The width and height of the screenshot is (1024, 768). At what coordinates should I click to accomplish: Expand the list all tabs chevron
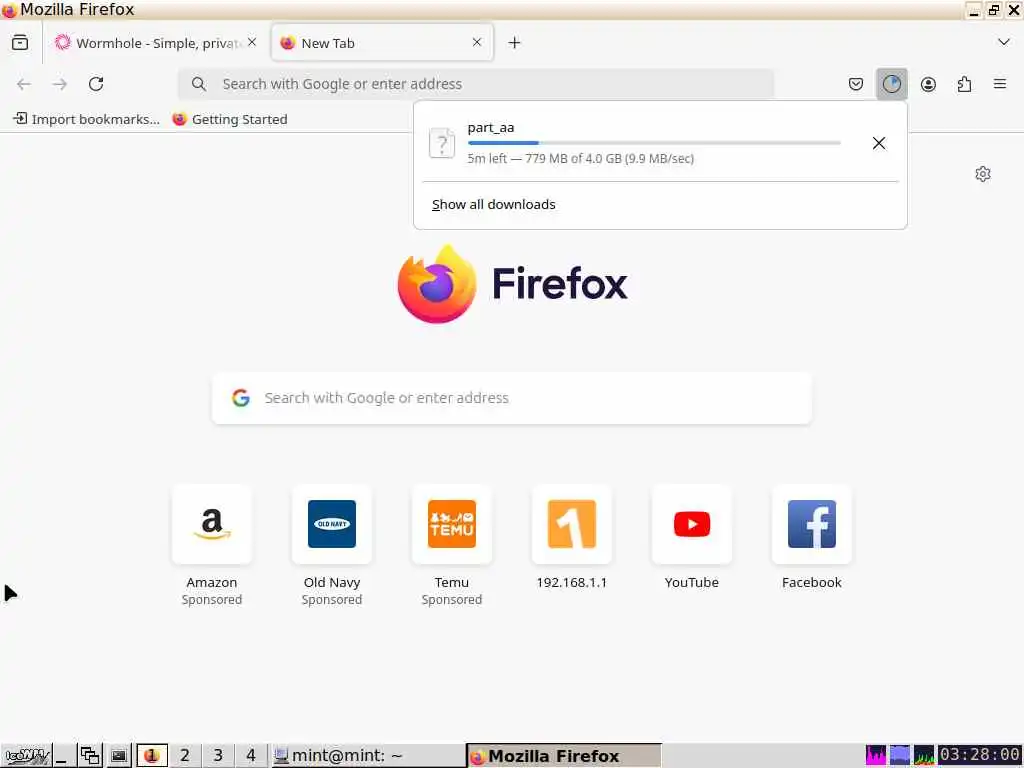pos(1004,42)
